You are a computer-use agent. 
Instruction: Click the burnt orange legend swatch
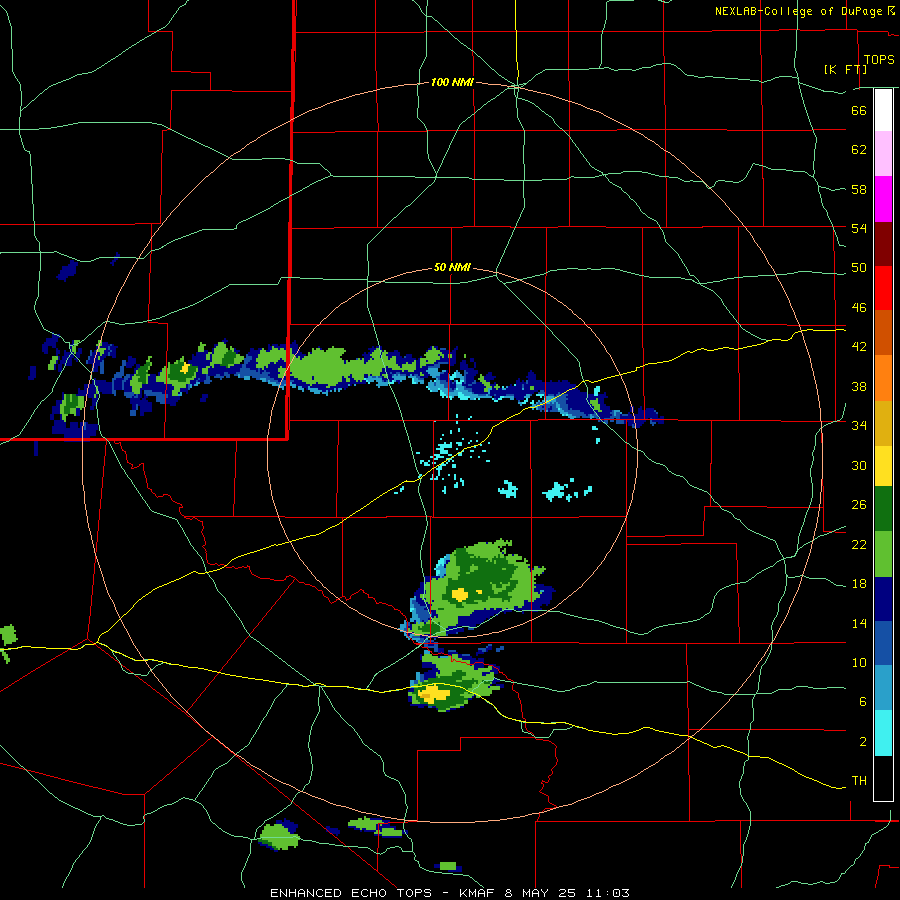coord(883,332)
